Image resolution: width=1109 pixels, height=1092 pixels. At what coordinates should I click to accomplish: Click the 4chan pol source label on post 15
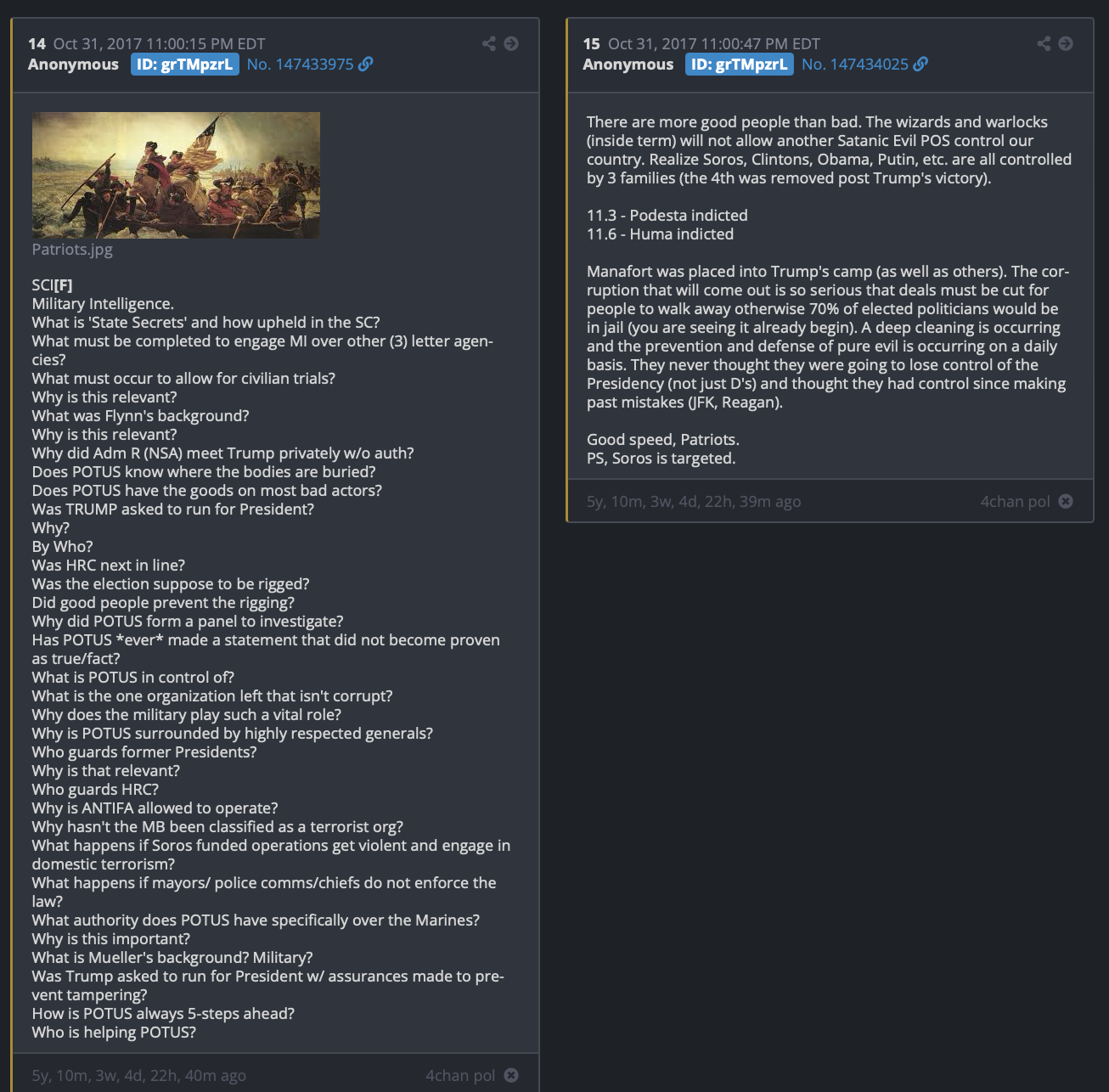[x=1016, y=501]
